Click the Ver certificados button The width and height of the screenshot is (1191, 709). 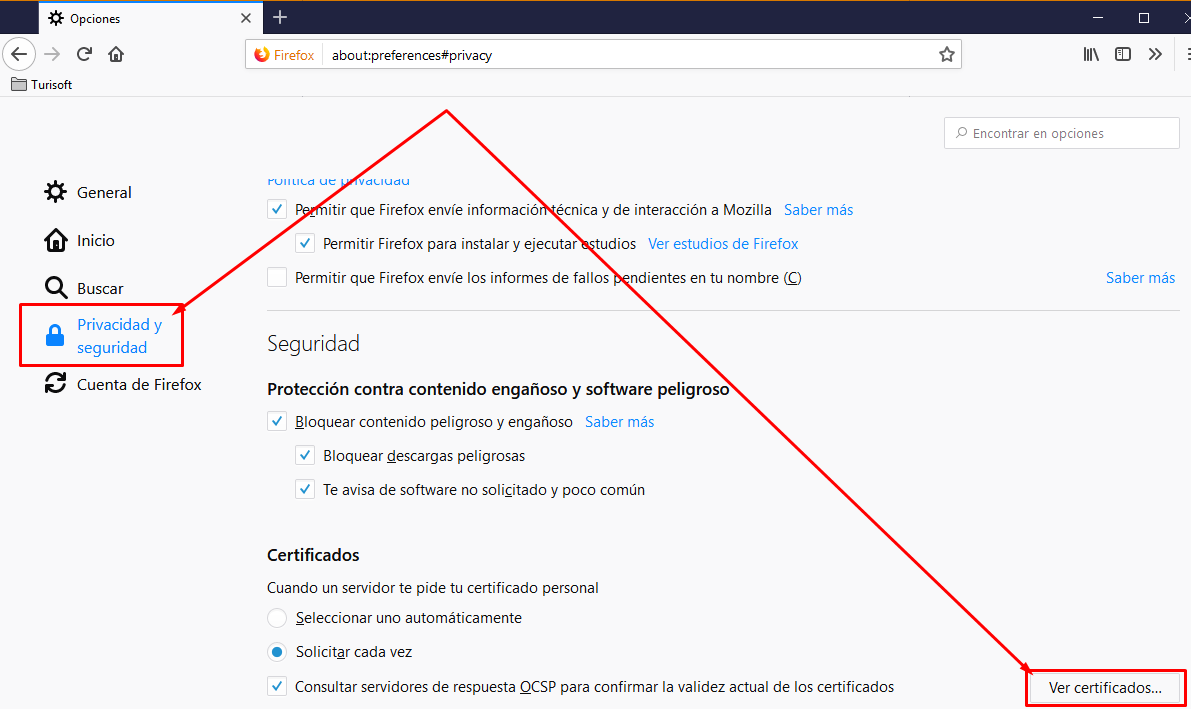pyautogui.click(x=1105, y=687)
